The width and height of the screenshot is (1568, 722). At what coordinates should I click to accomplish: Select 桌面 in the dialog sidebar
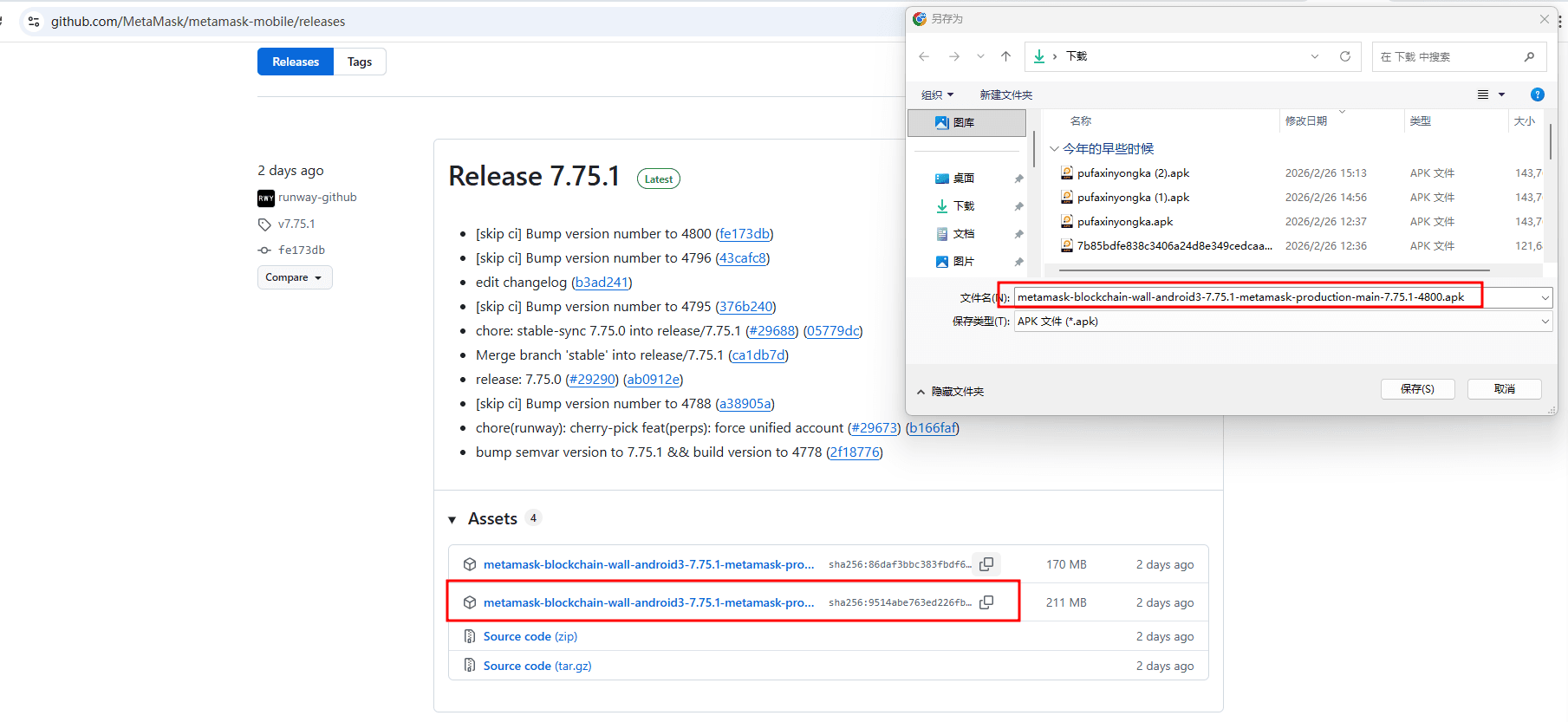point(963,179)
